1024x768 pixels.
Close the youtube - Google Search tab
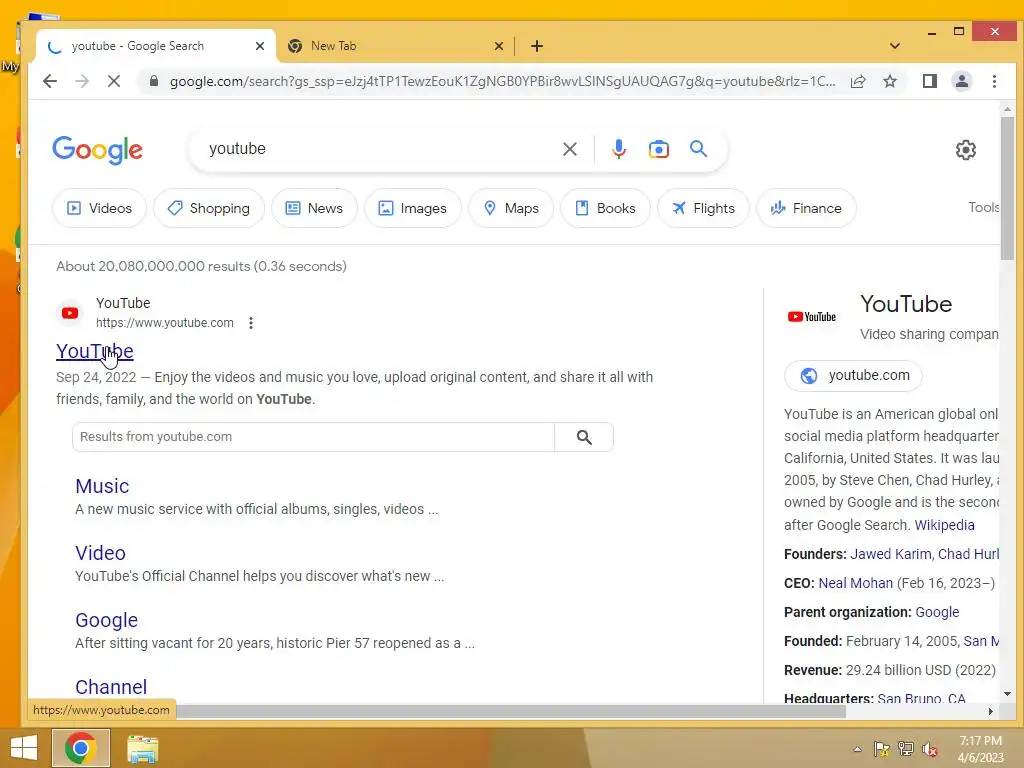coord(260,46)
